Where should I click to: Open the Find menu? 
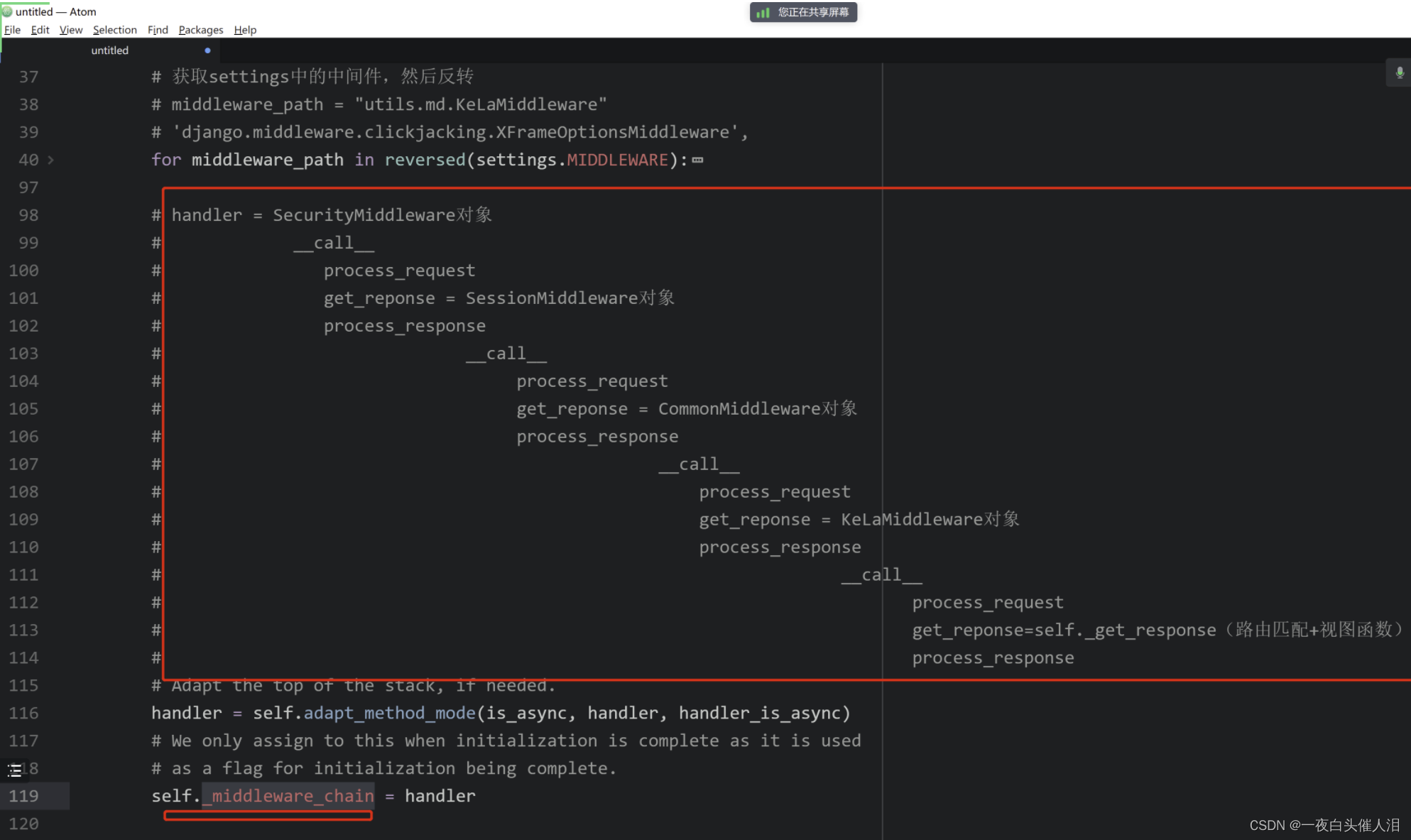click(x=158, y=30)
